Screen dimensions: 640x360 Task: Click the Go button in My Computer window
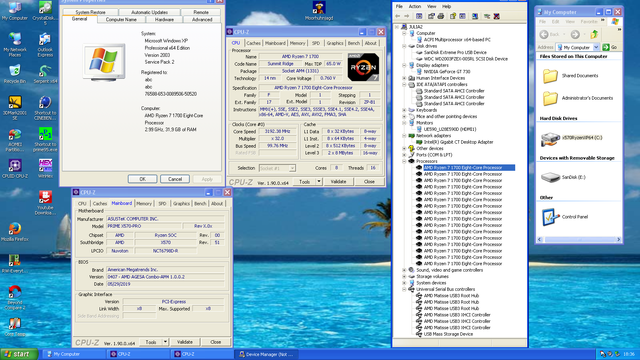coord(610,47)
